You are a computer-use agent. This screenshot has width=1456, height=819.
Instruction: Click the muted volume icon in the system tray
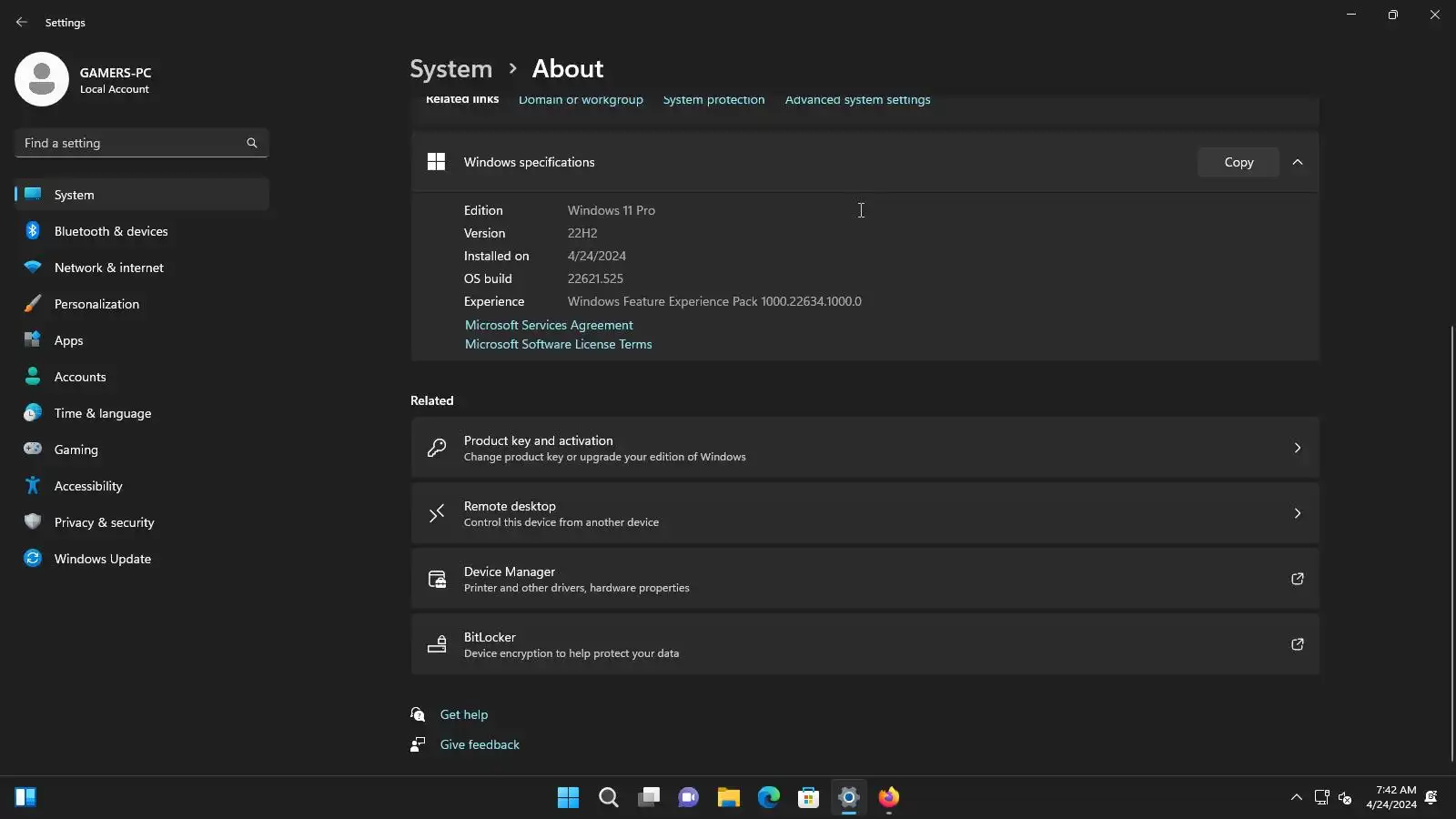pyautogui.click(x=1345, y=797)
